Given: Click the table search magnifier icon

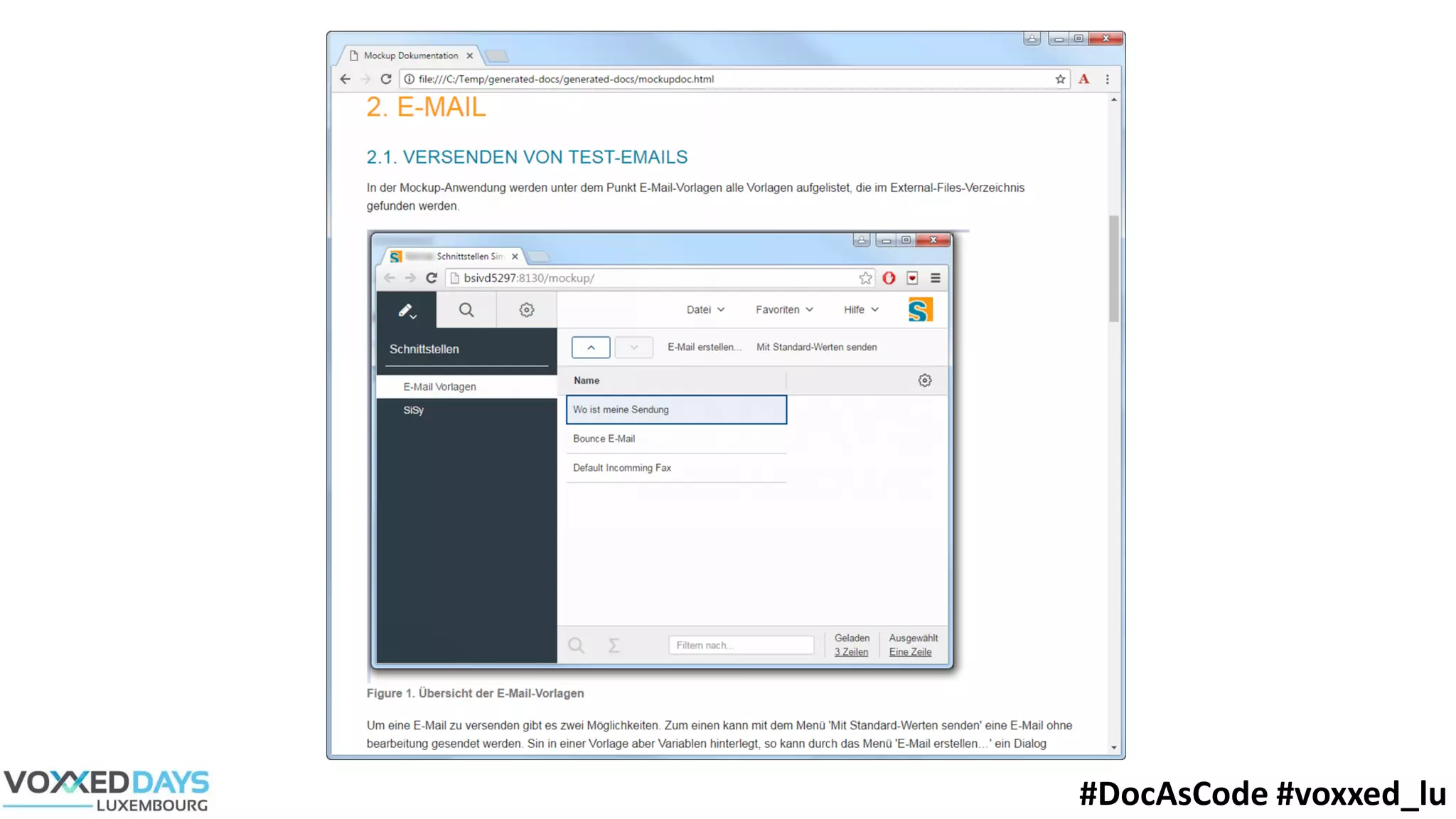Looking at the screenshot, I should coord(576,645).
